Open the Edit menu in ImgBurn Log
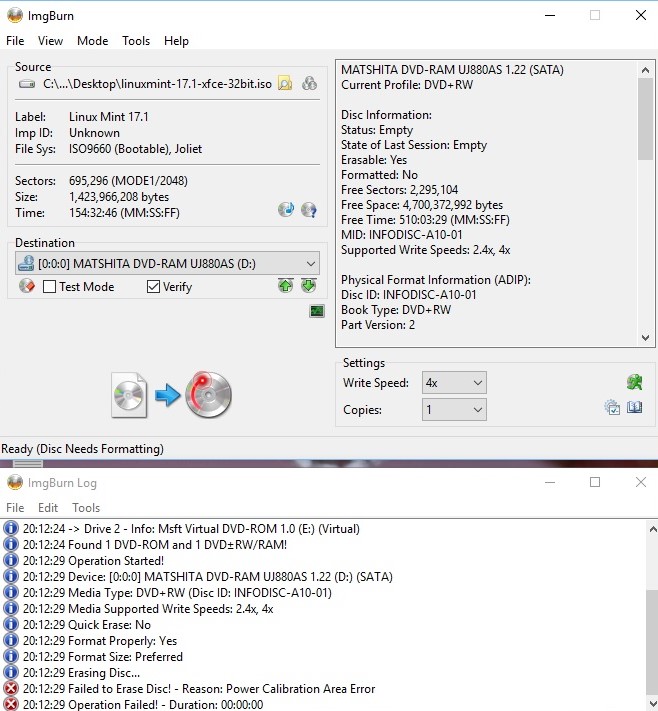This screenshot has width=658, height=711. [48, 507]
